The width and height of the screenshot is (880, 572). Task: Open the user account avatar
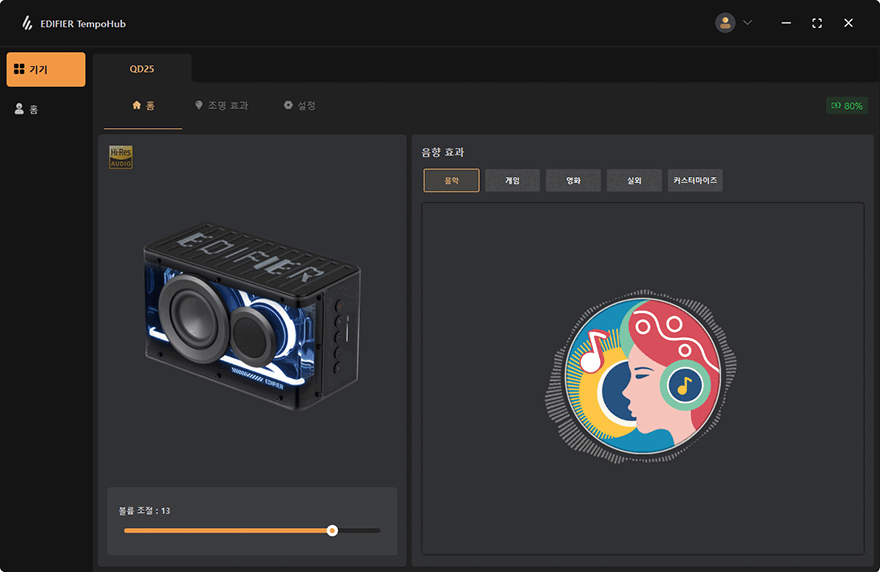click(x=725, y=23)
